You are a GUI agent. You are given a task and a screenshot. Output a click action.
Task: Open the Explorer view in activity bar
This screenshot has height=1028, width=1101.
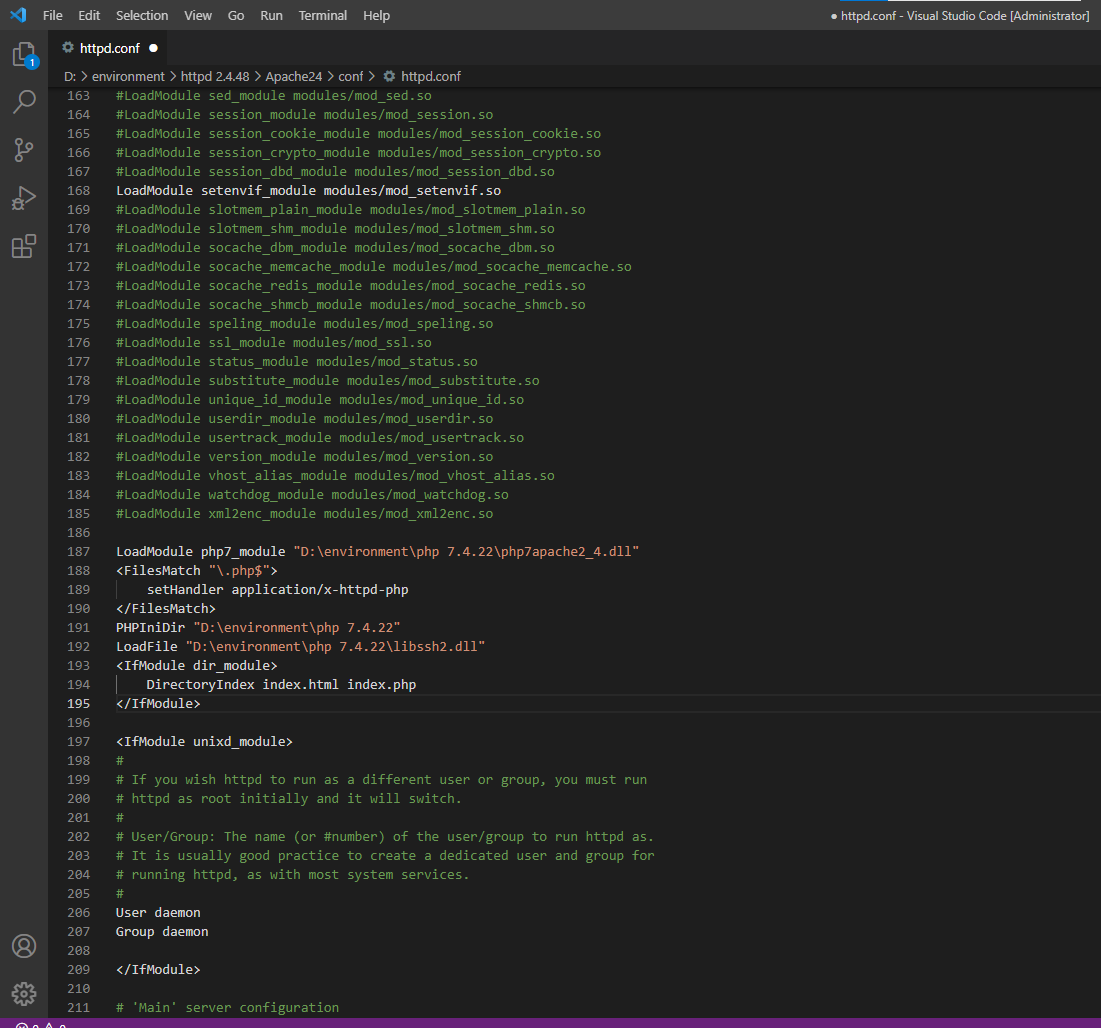point(24,55)
